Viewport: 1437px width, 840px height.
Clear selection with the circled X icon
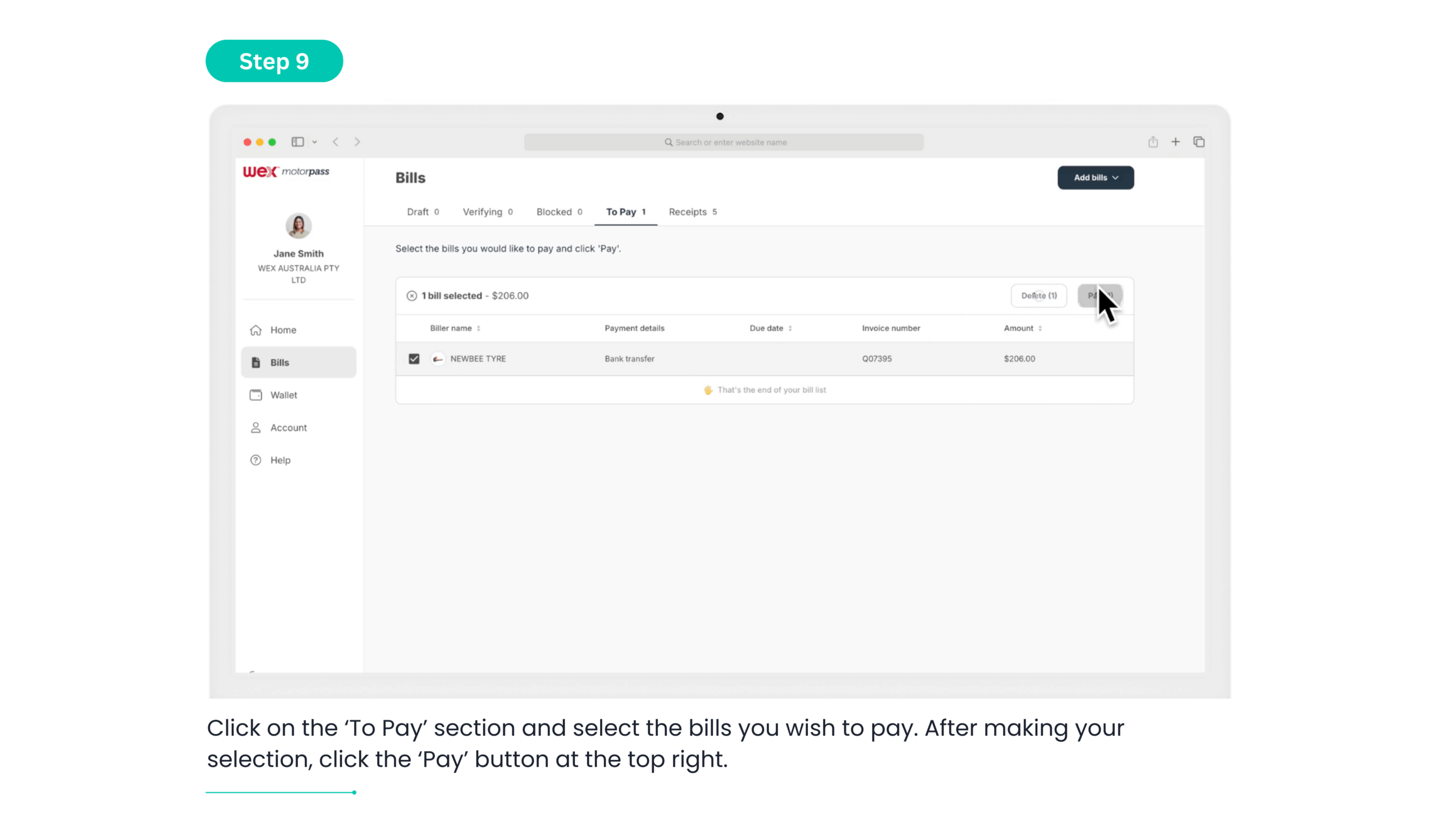411,296
